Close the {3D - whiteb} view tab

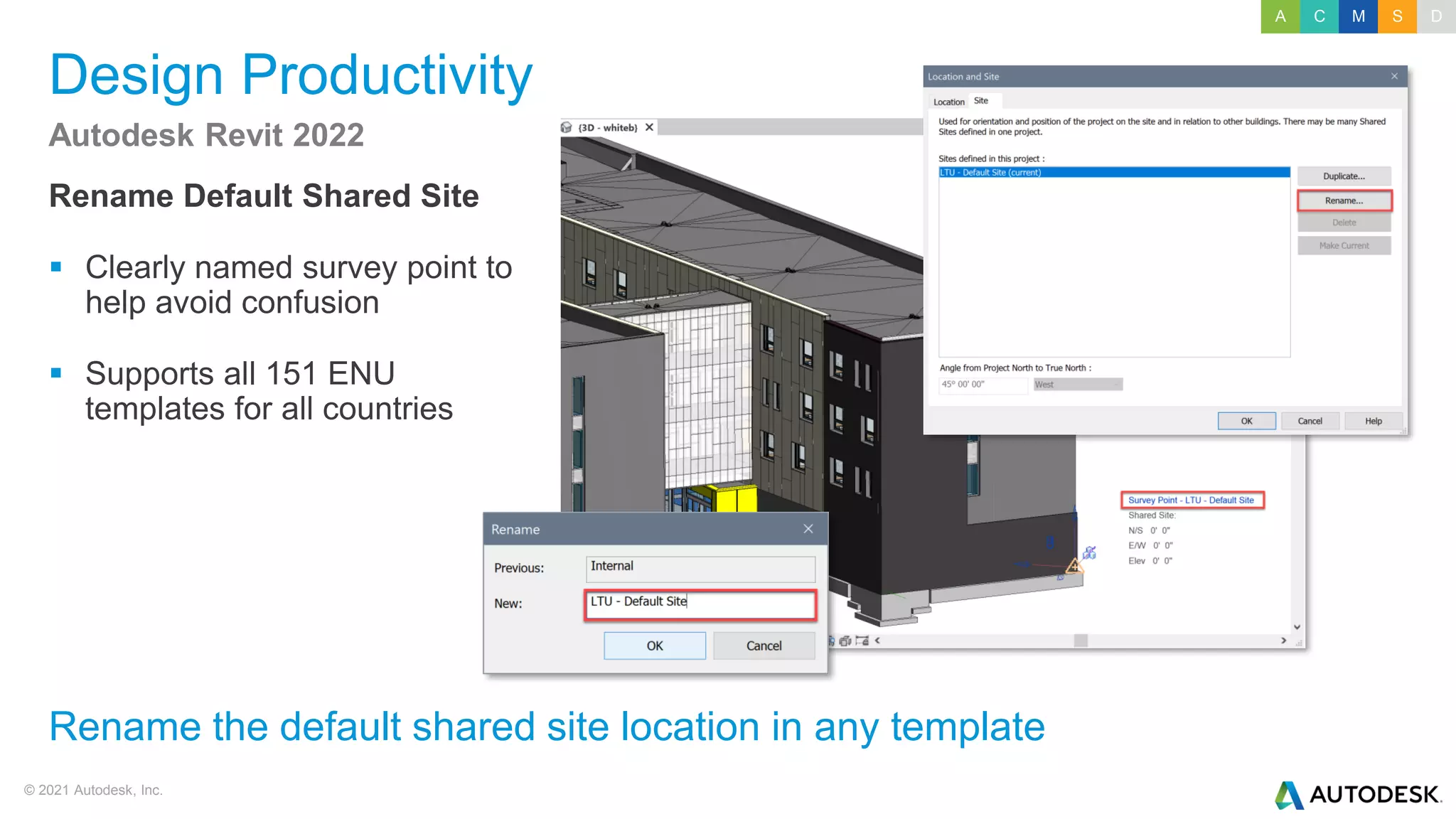(649, 127)
